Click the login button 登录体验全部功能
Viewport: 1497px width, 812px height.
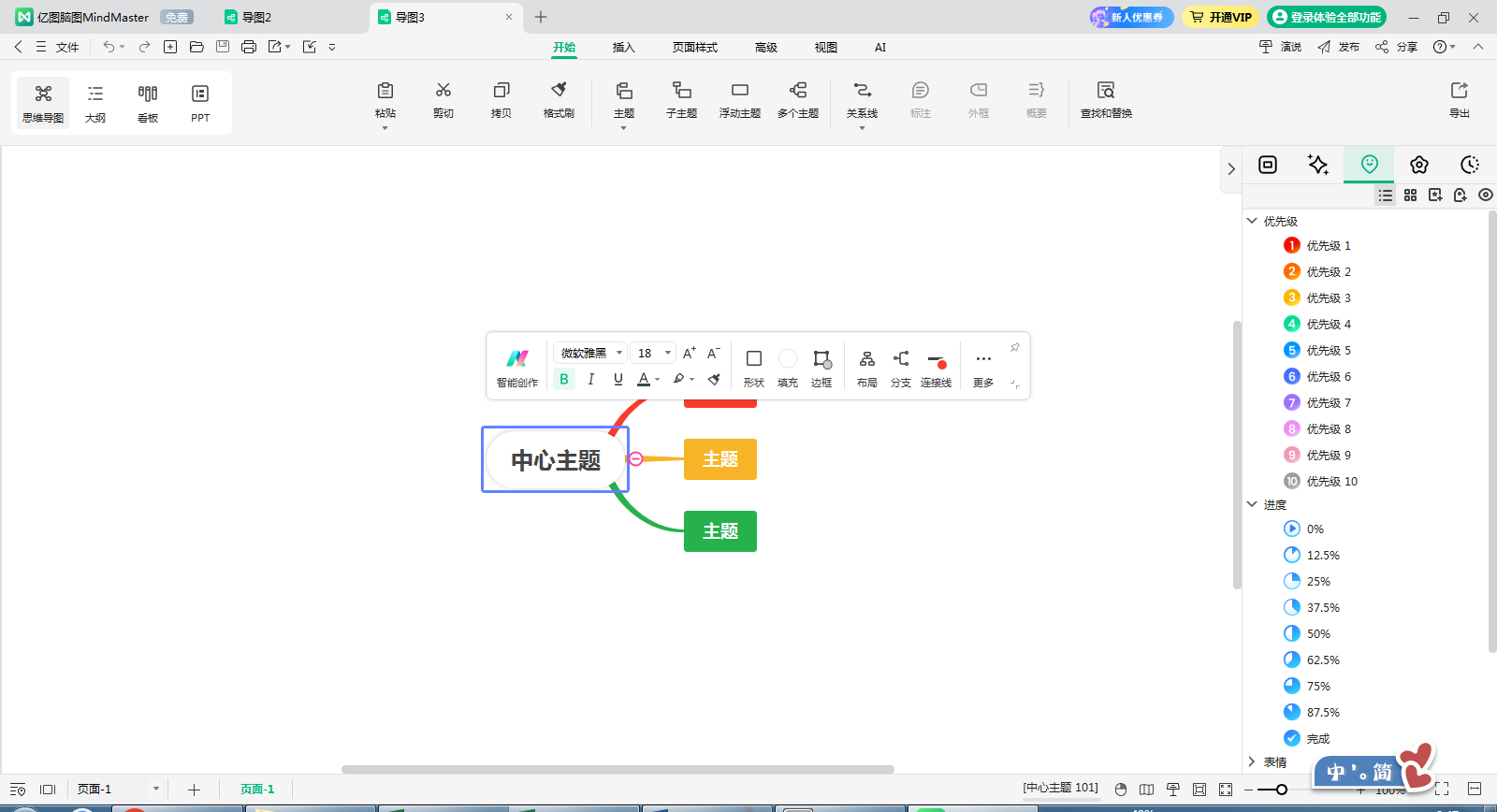(x=1327, y=17)
